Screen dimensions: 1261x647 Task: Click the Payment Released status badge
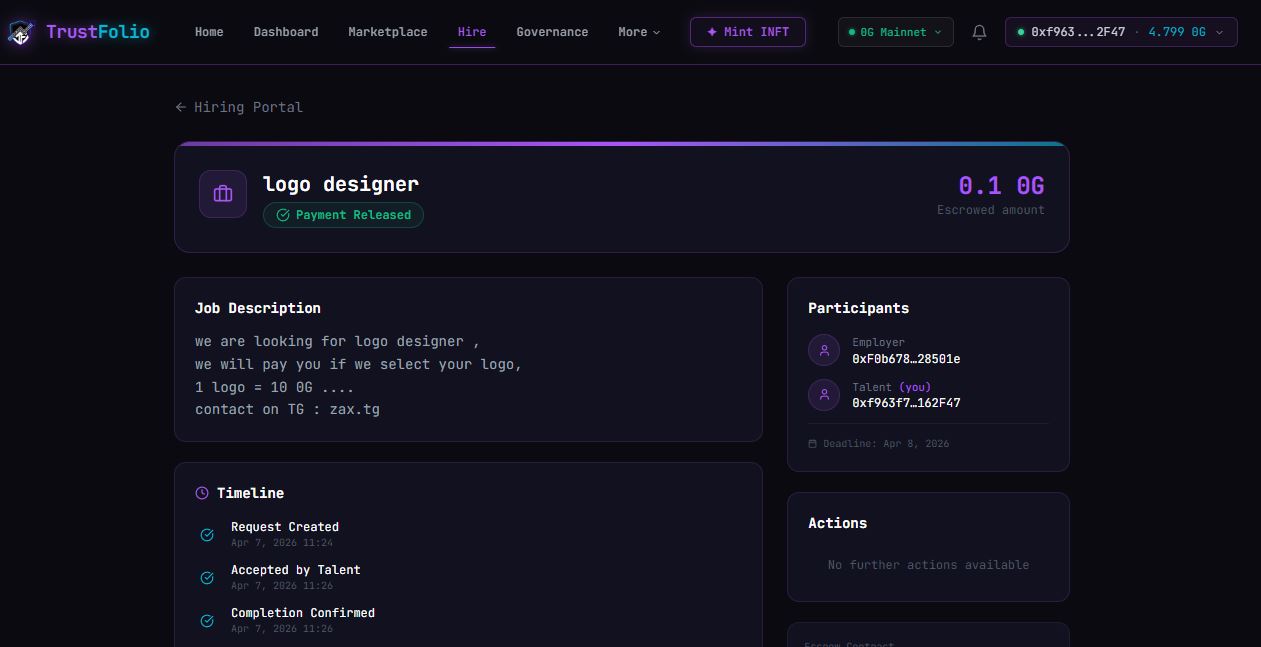coord(343,215)
